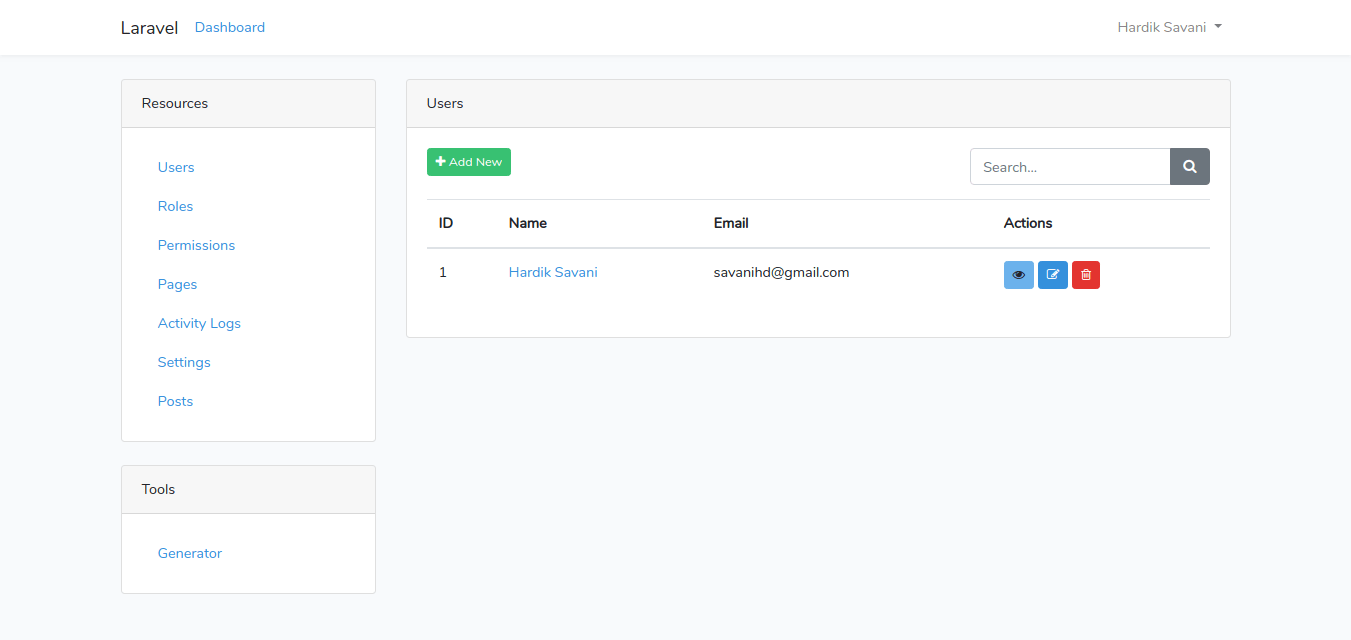The image size is (1351, 640).
Task: Open Settings in Resources panel
Action: [x=184, y=362]
